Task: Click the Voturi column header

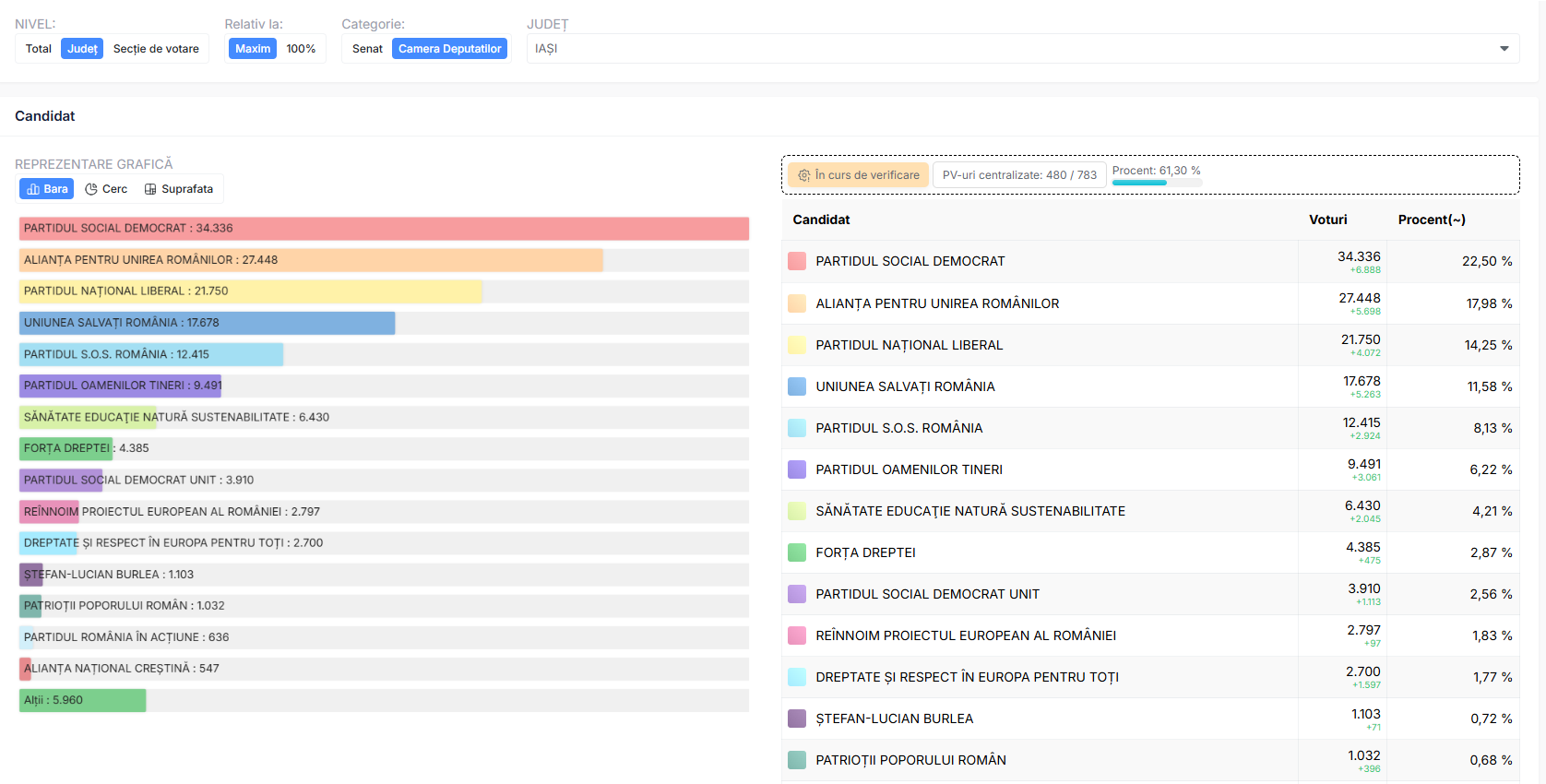Action: 1328,220
